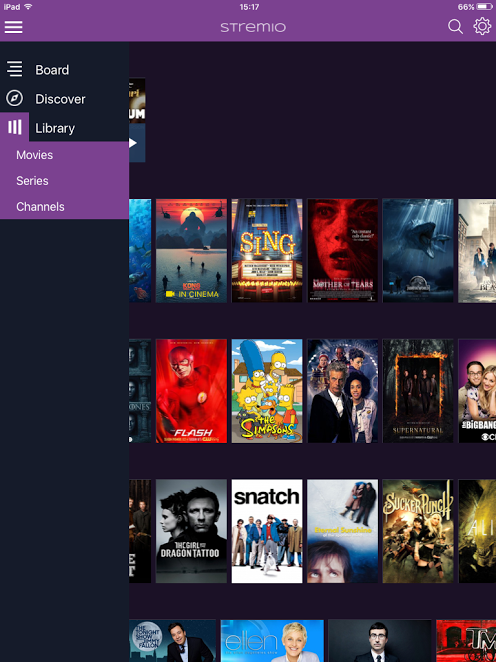The image size is (496, 662).
Task: Select Discover in the sidebar
Action: click(60, 99)
